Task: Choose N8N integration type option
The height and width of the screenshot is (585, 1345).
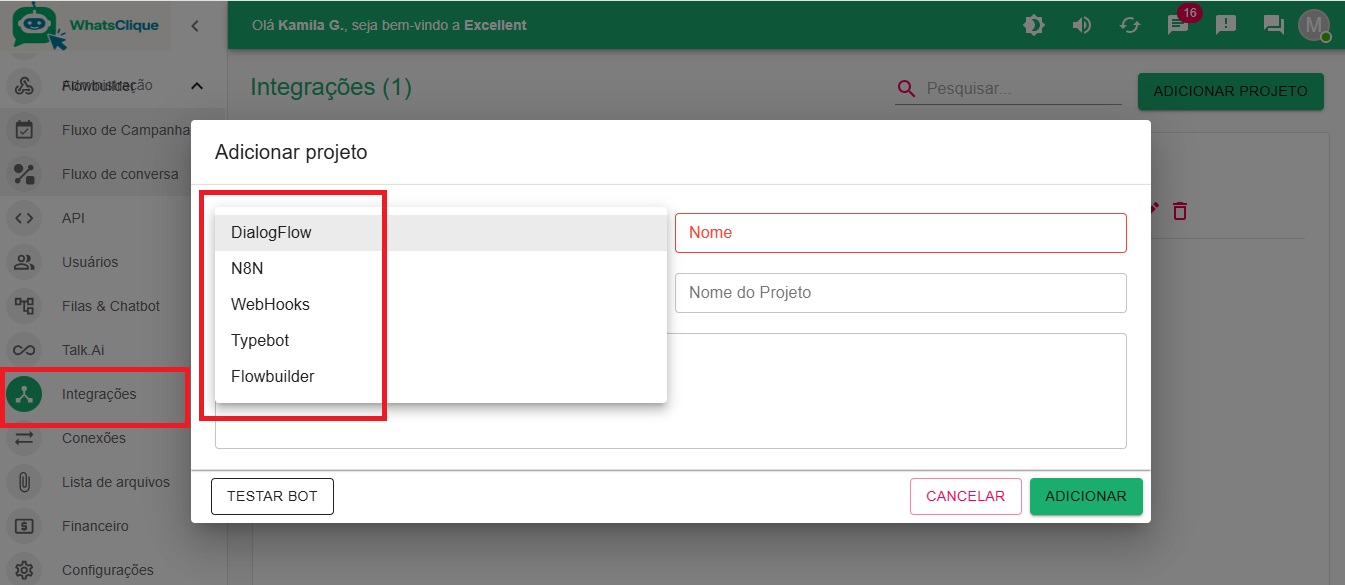Action: point(247,269)
